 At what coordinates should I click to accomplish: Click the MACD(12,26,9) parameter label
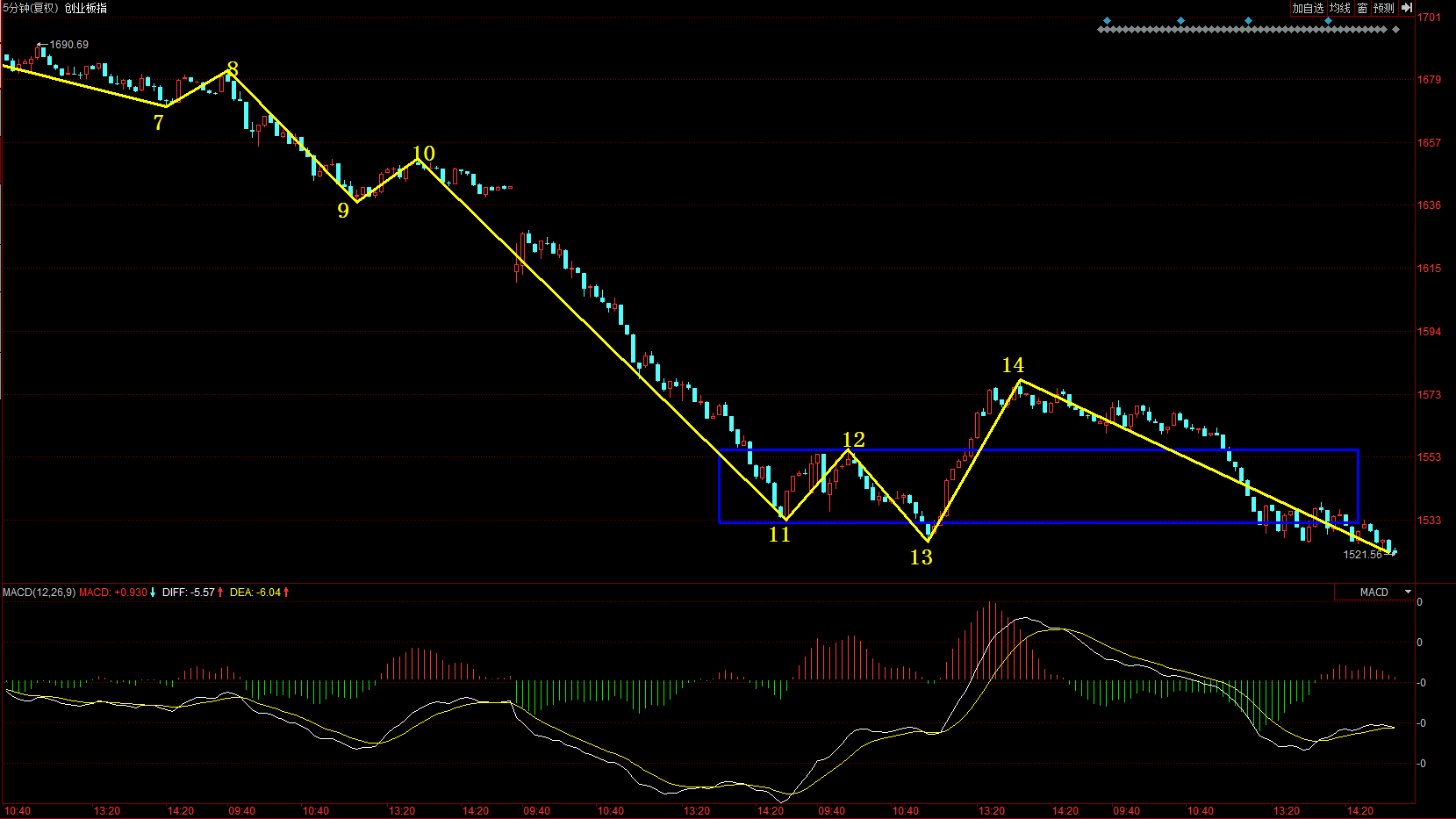pyautogui.click(x=39, y=593)
